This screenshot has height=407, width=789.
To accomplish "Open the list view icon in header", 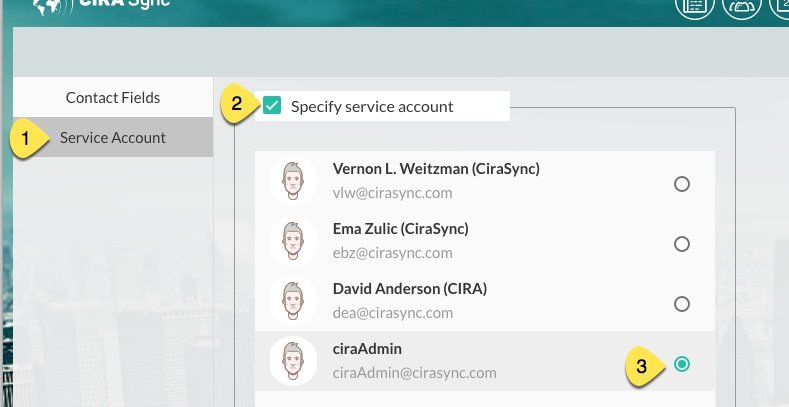I will (694, 7).
